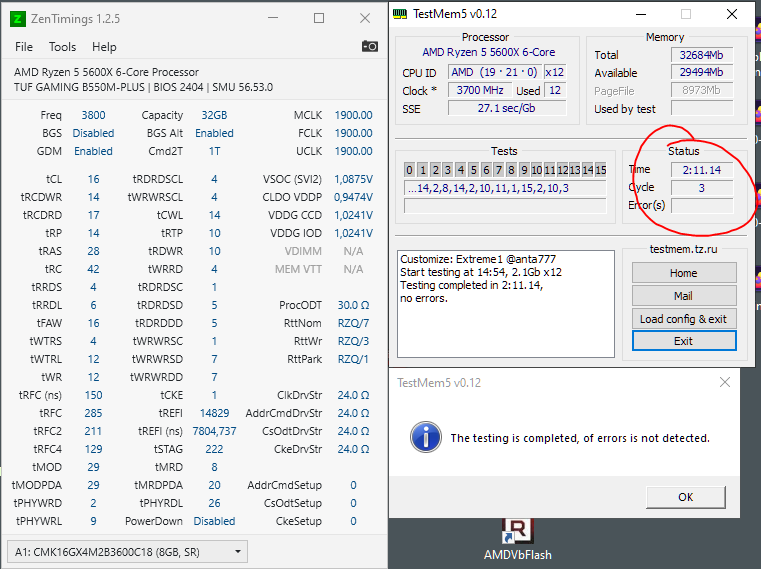Viewport: 761px width, 569px height.
Task: Click the Exit button in TestMem5
Action: tap(684, 341)
